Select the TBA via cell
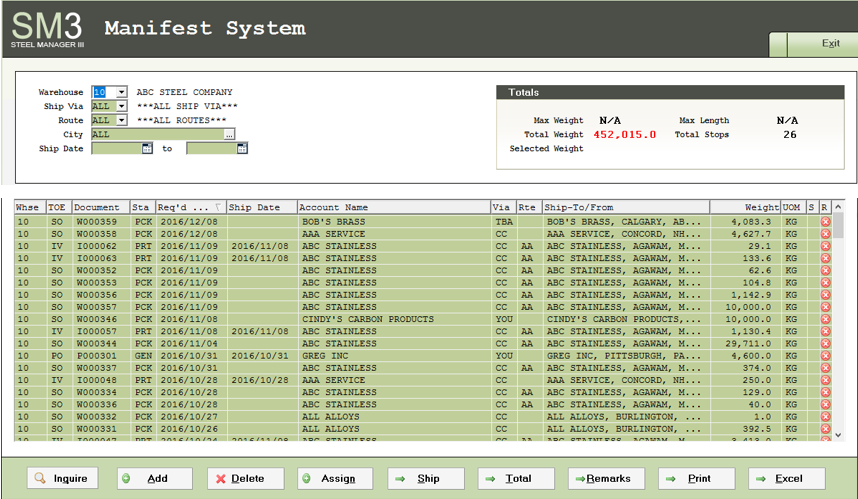Viewport: 858px width, 499px height. click(503, 222)
